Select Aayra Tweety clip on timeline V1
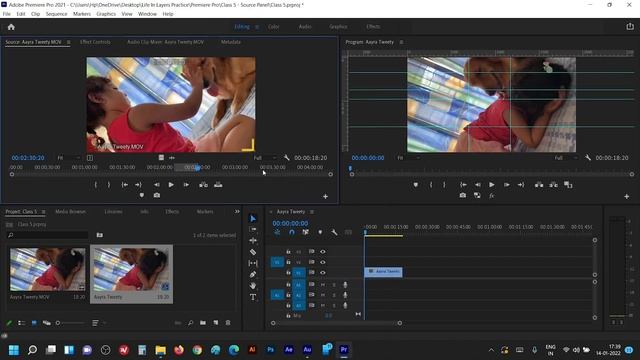Viewport: 640px width, 360px height. coord(383,272)
